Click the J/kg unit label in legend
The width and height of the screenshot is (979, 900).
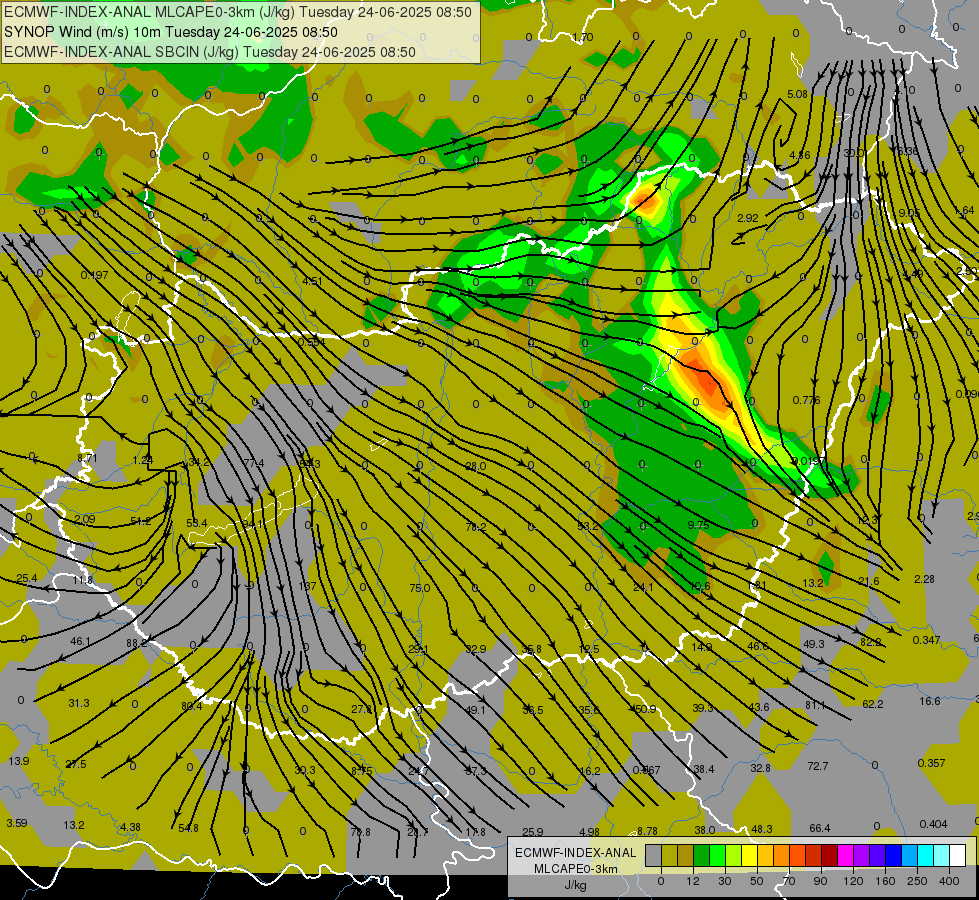point(575,884)
